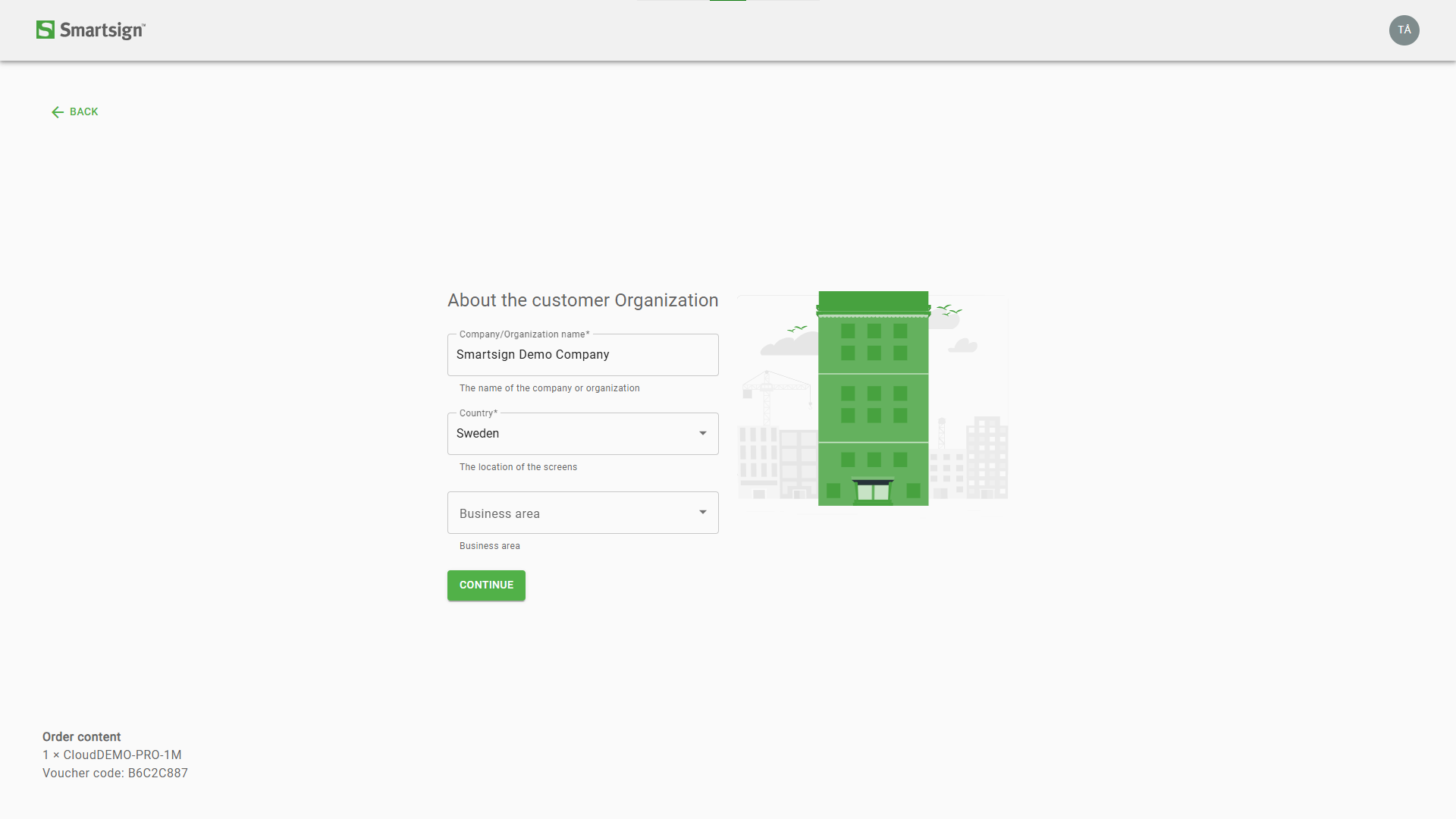Viewport: 1456px width, 819px height.
Task: Go back using the BACK link
Action: point(83,112)
